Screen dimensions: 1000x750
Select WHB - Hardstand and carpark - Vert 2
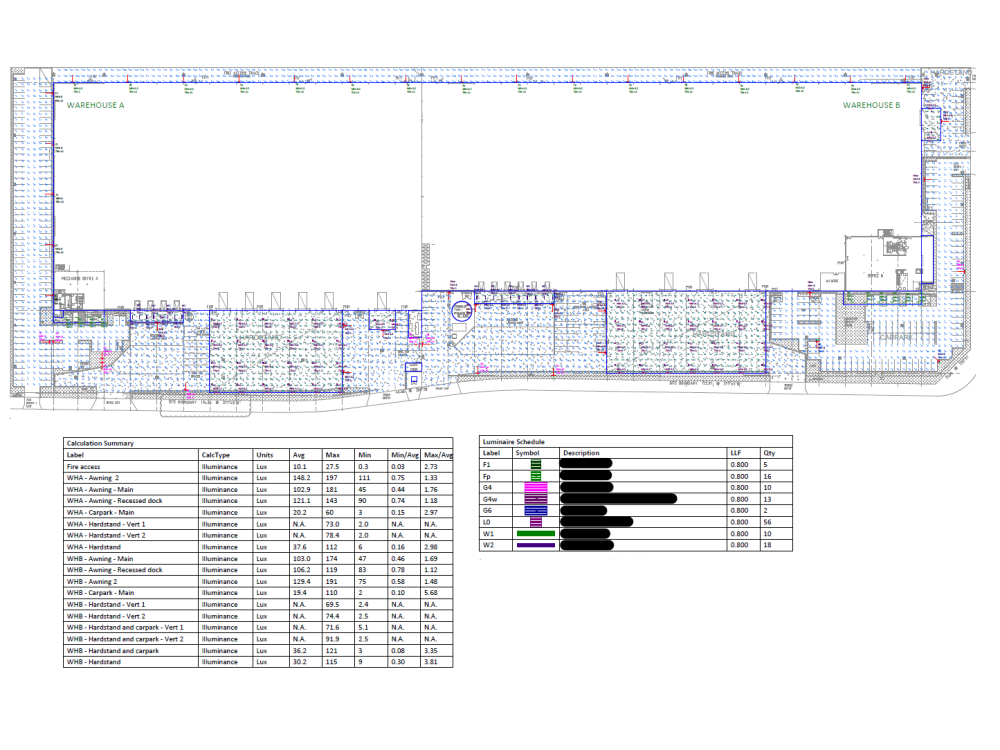[x=125, y=639]
